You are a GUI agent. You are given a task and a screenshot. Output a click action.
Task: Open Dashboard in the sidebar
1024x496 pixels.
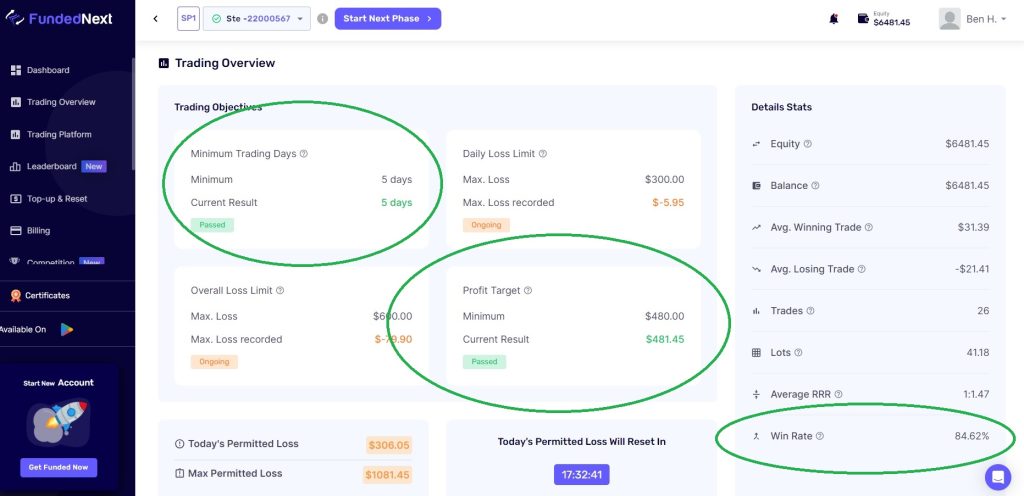coord(48,70)
